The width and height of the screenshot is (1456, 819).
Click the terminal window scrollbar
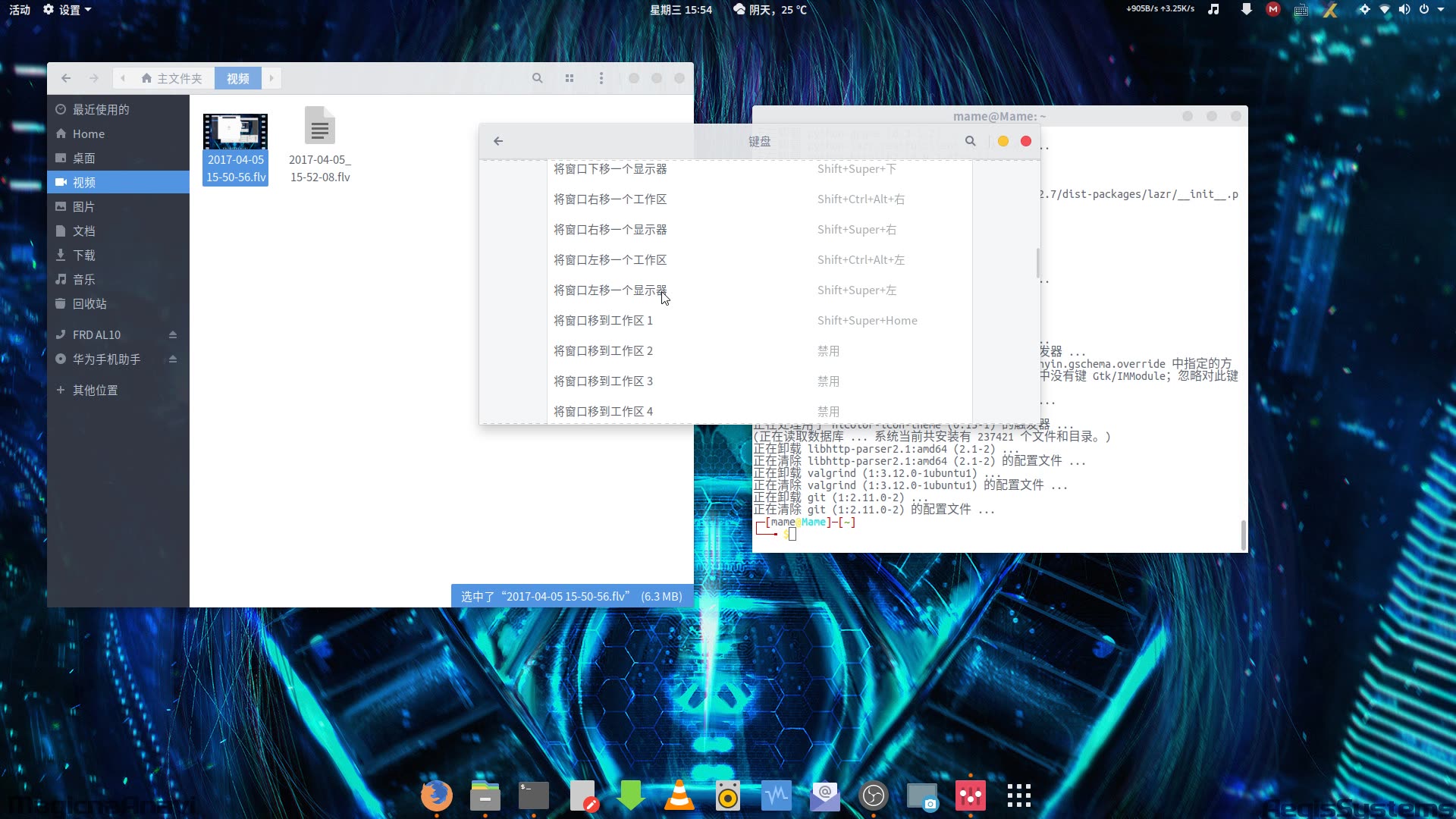pyautogui.click(x=1243, y=535)
